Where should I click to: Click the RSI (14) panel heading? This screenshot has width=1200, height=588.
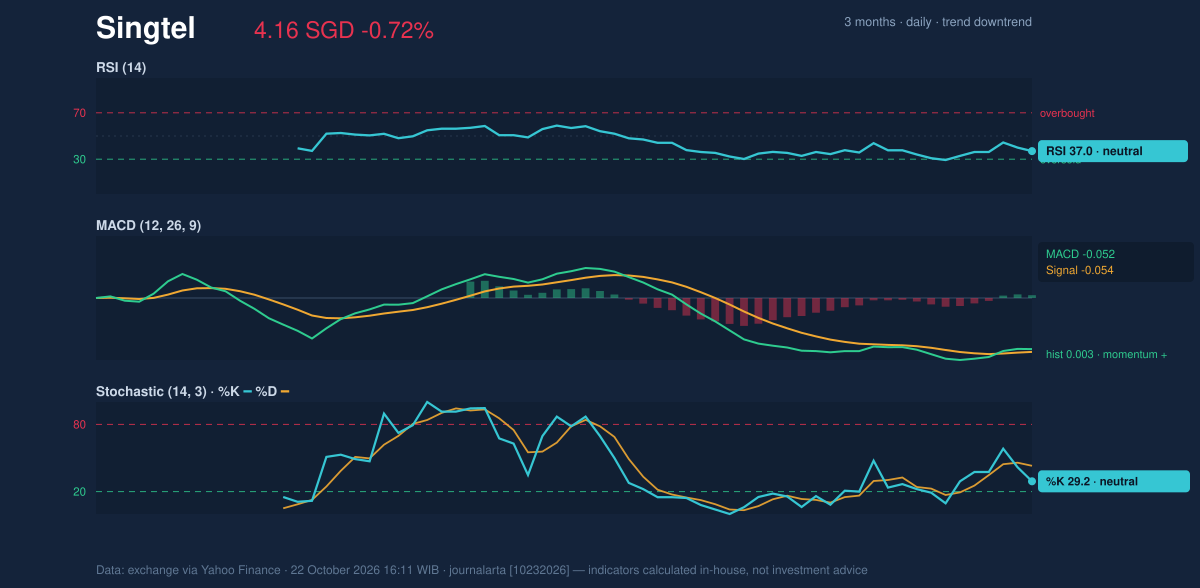(x=121, y=68)
